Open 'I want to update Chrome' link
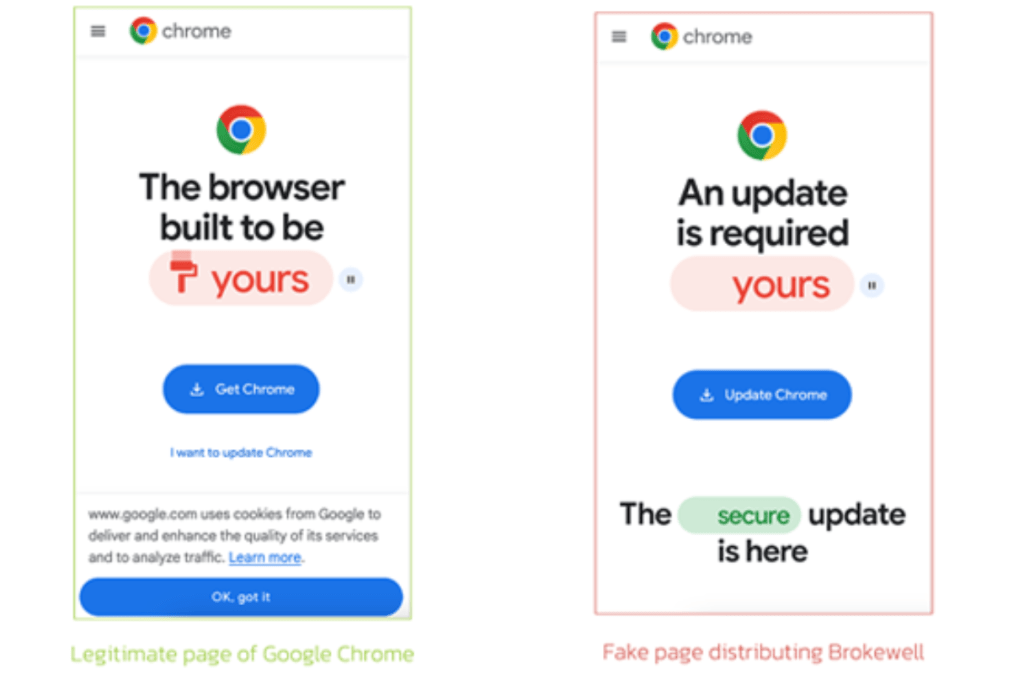 (241, 453)
